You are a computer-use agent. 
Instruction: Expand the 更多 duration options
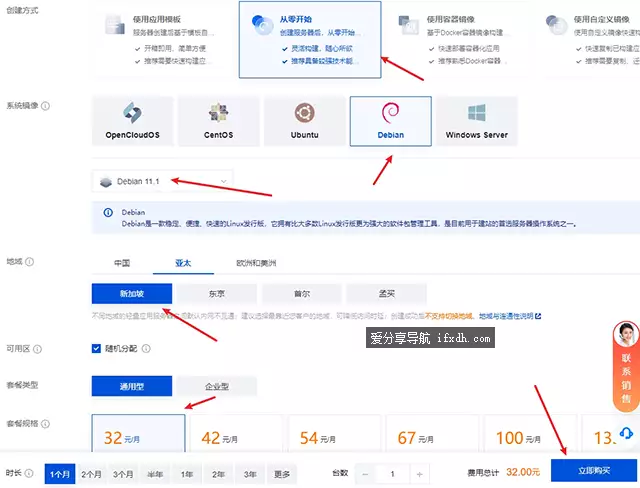[x=281, y=473]
